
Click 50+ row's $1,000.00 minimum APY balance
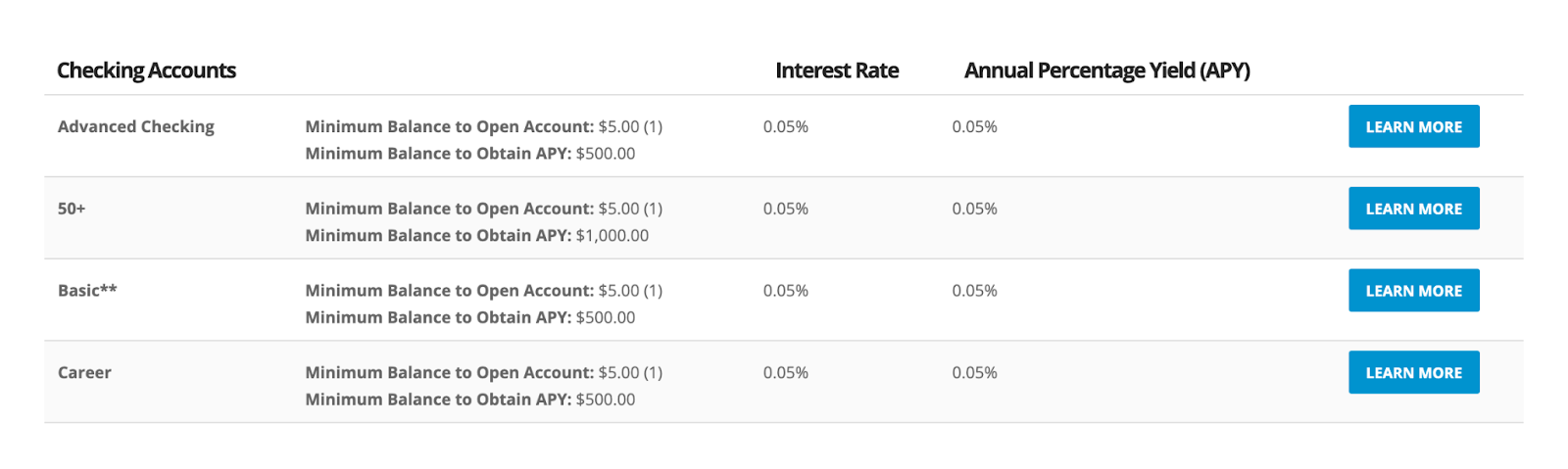612,236
